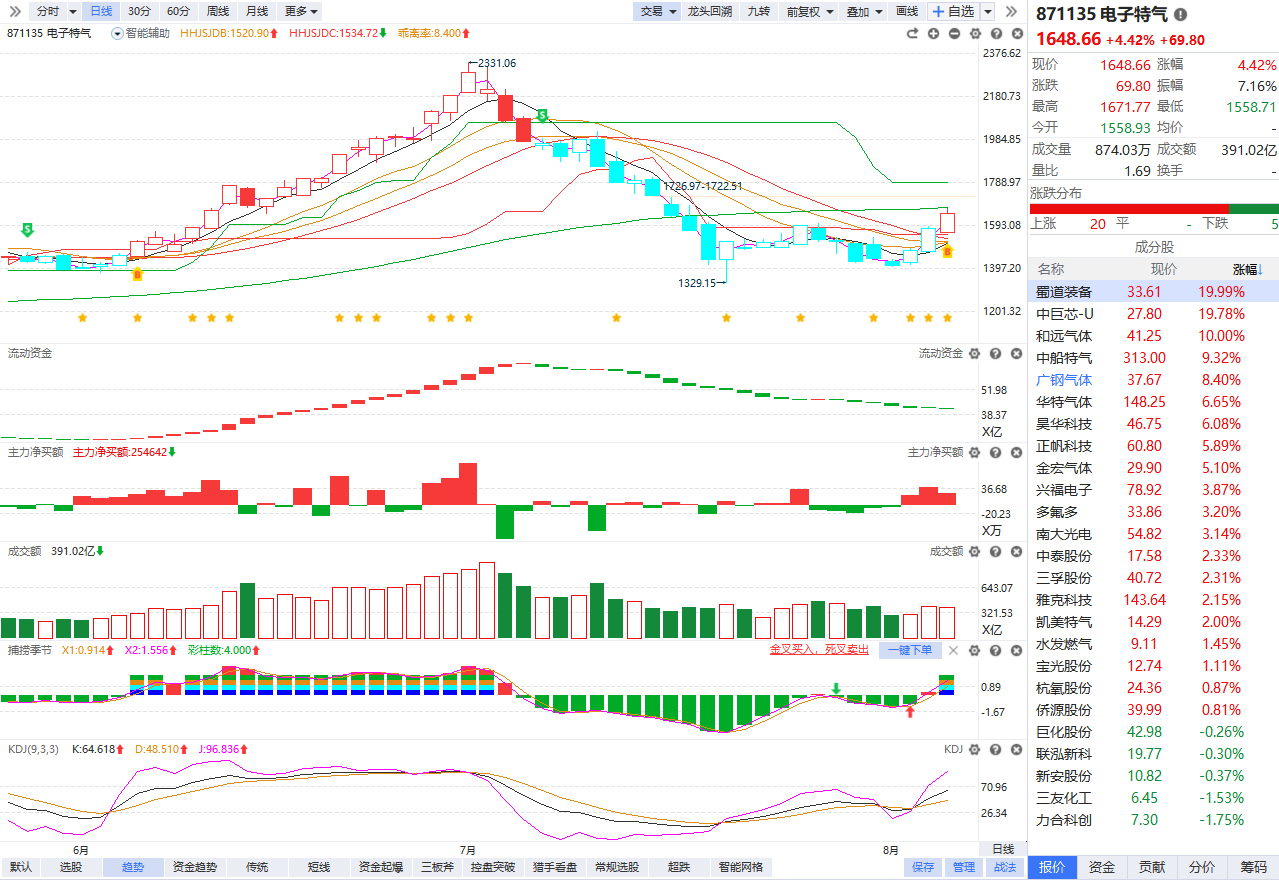Toggle 智能辅助 indicator switch
1279x880 pixels.
tap(118, 33)
